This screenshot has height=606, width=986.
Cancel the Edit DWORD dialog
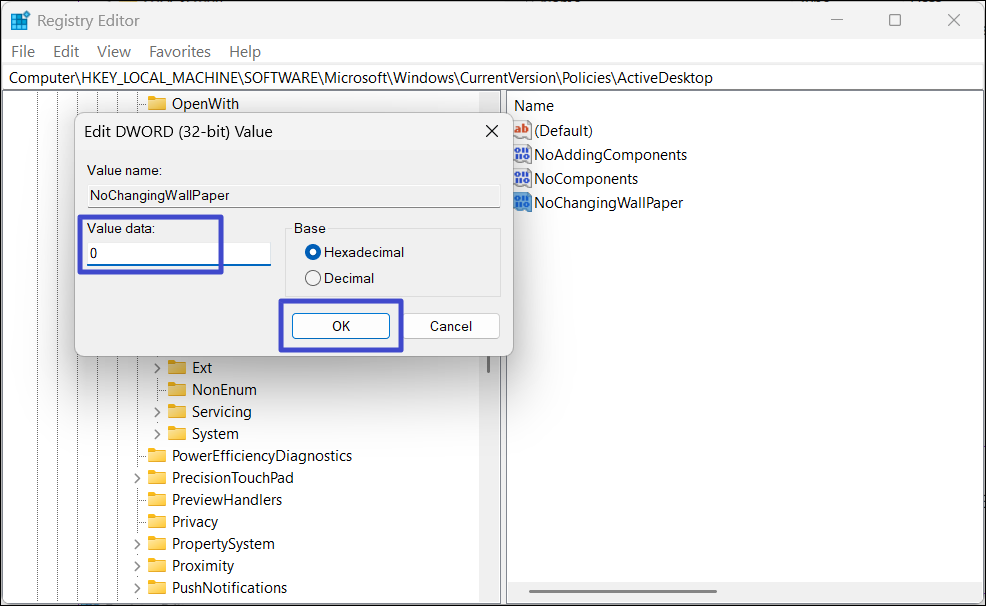[451, 326]
